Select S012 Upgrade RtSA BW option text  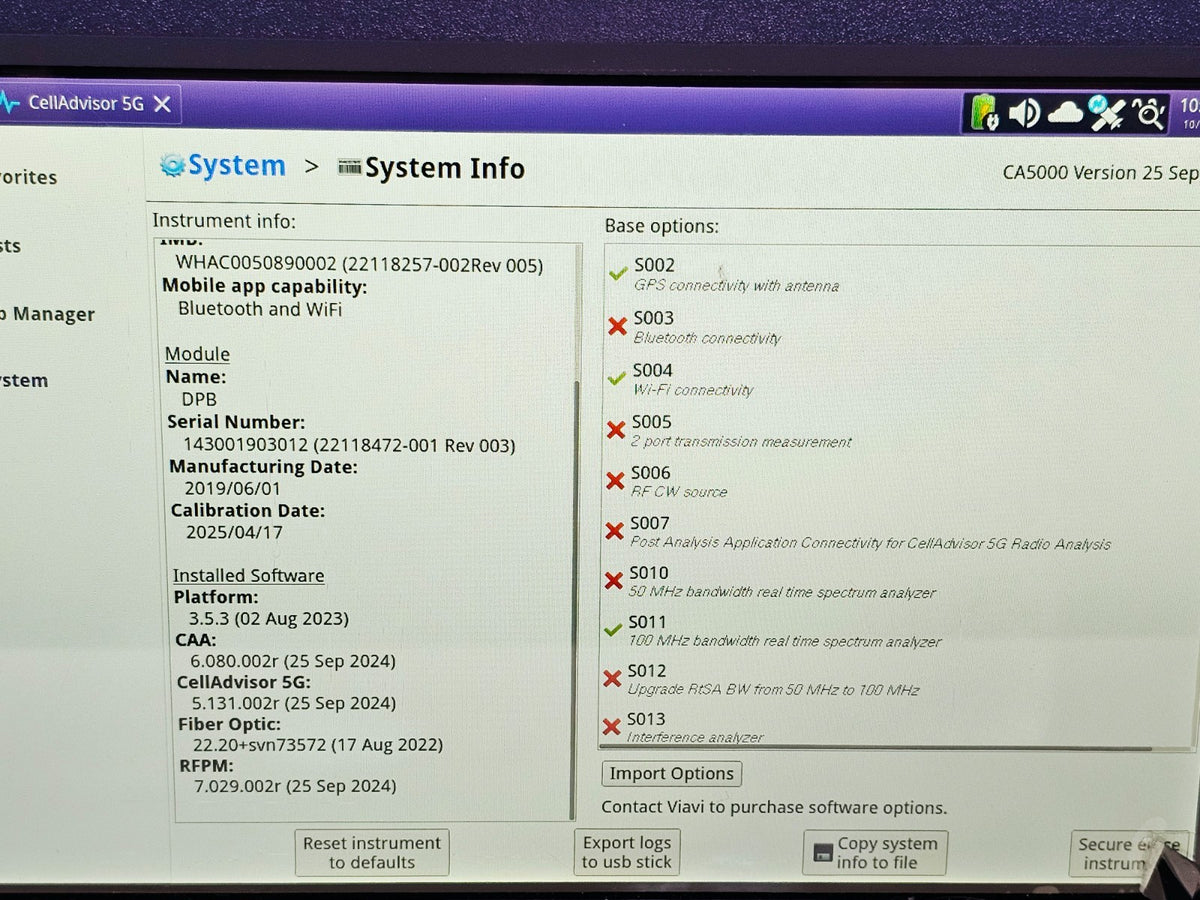773,679
